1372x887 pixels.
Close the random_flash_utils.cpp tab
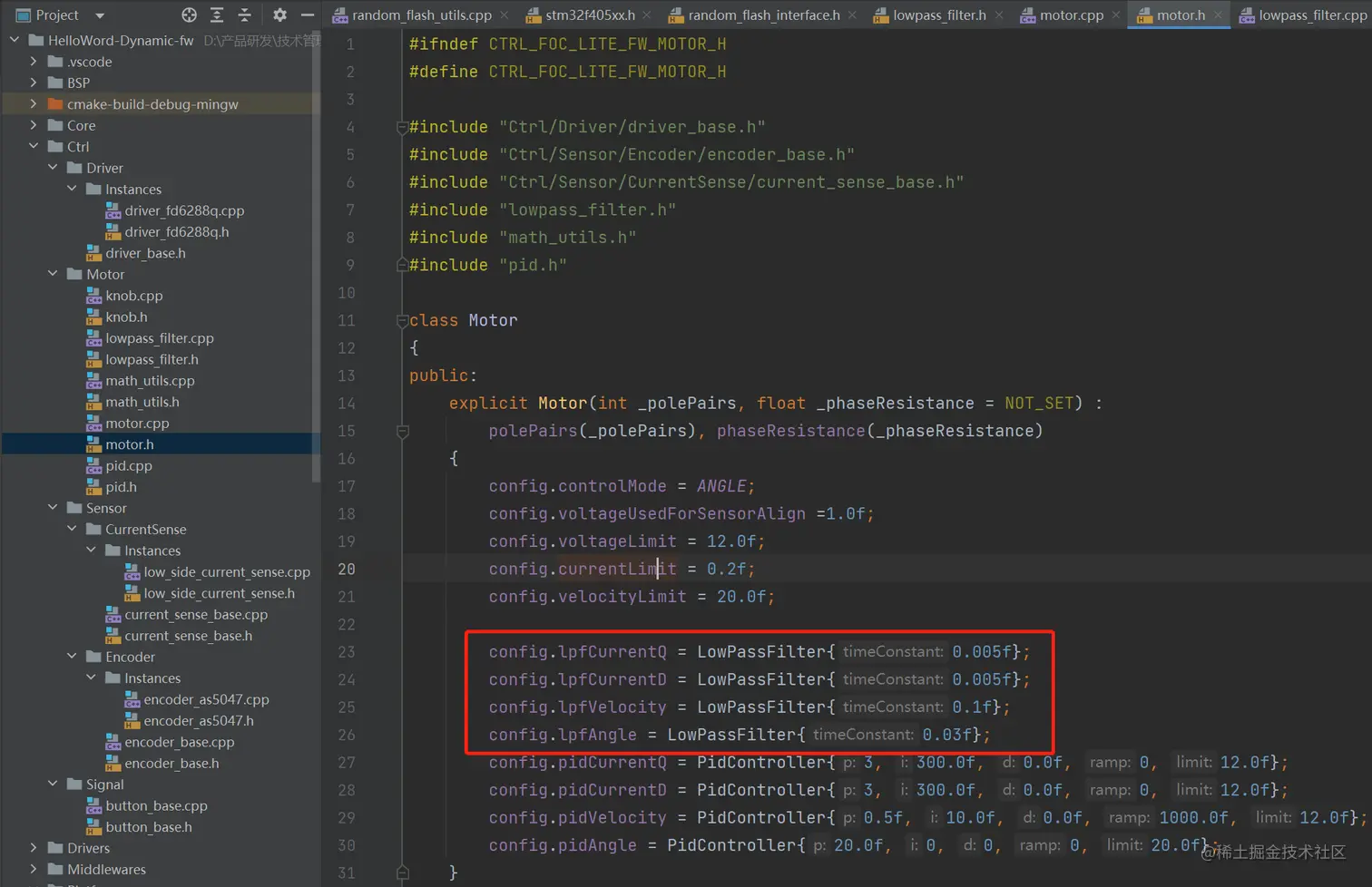click(505, 15)
